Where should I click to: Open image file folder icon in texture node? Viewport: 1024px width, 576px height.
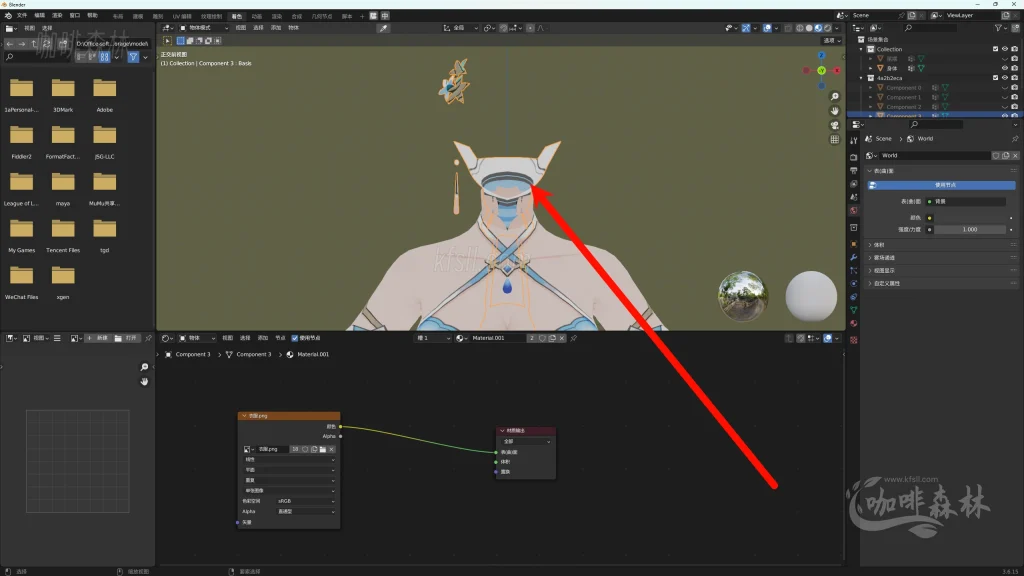(x=323, y=449)
